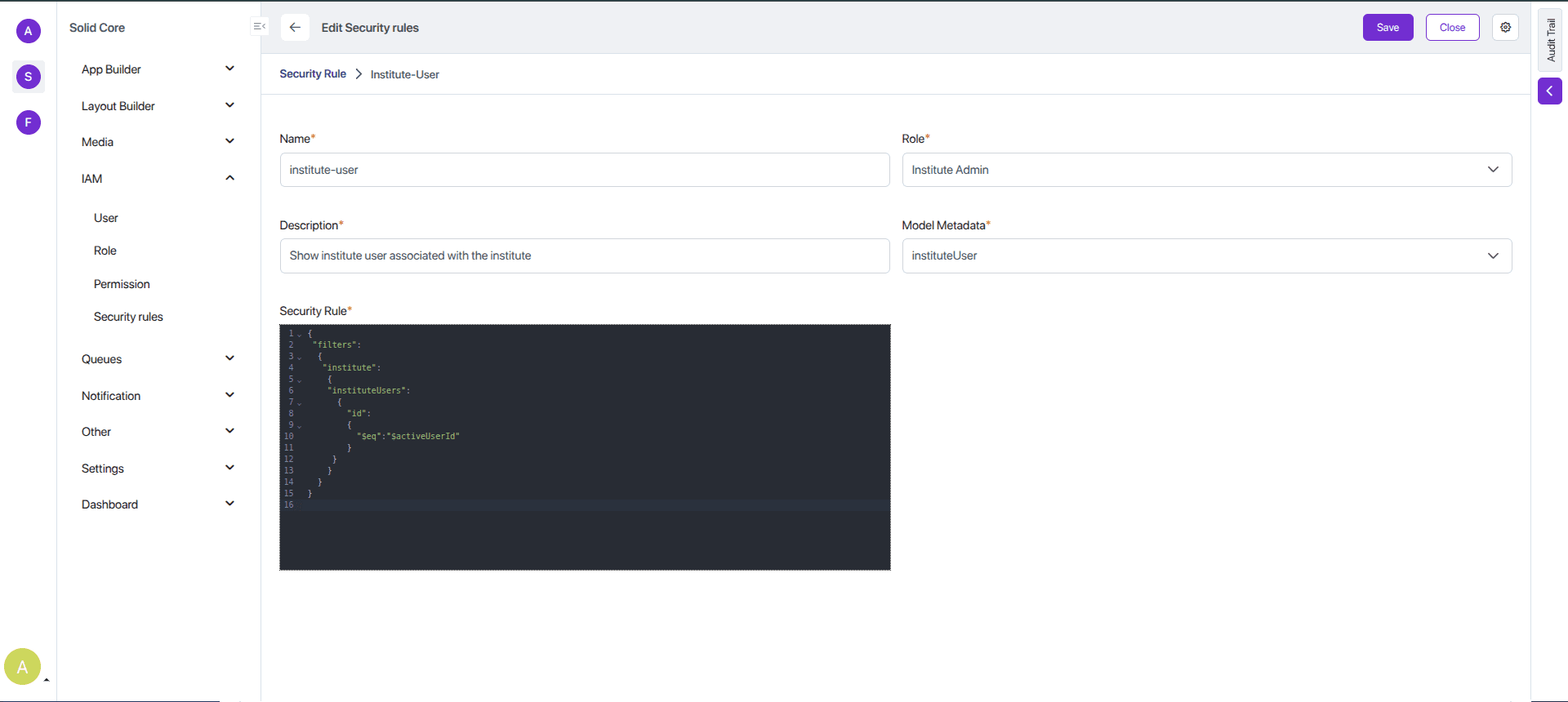Expand the App Builder menu

(x=158, y=69)
